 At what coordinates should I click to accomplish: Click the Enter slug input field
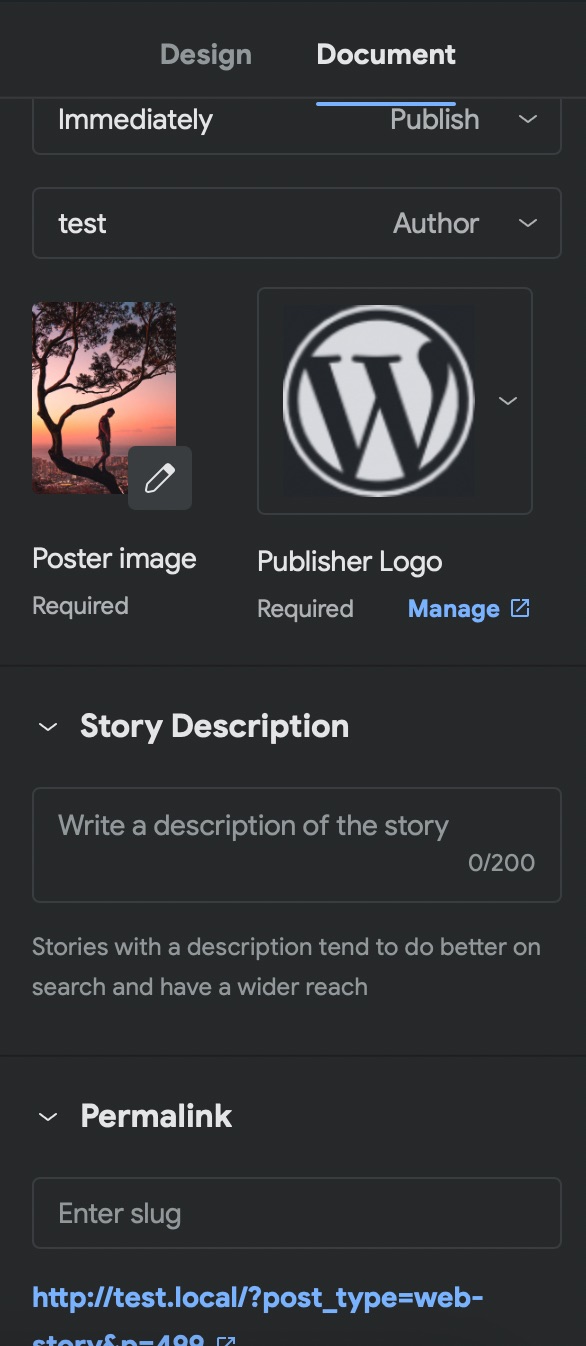point(297,1213)
